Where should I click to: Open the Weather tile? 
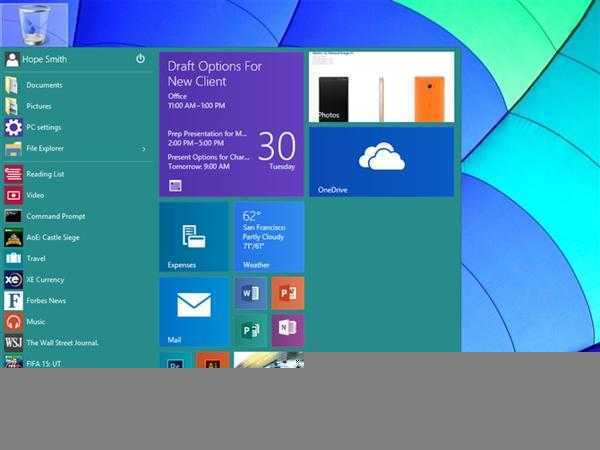click(x=269, y=237)
